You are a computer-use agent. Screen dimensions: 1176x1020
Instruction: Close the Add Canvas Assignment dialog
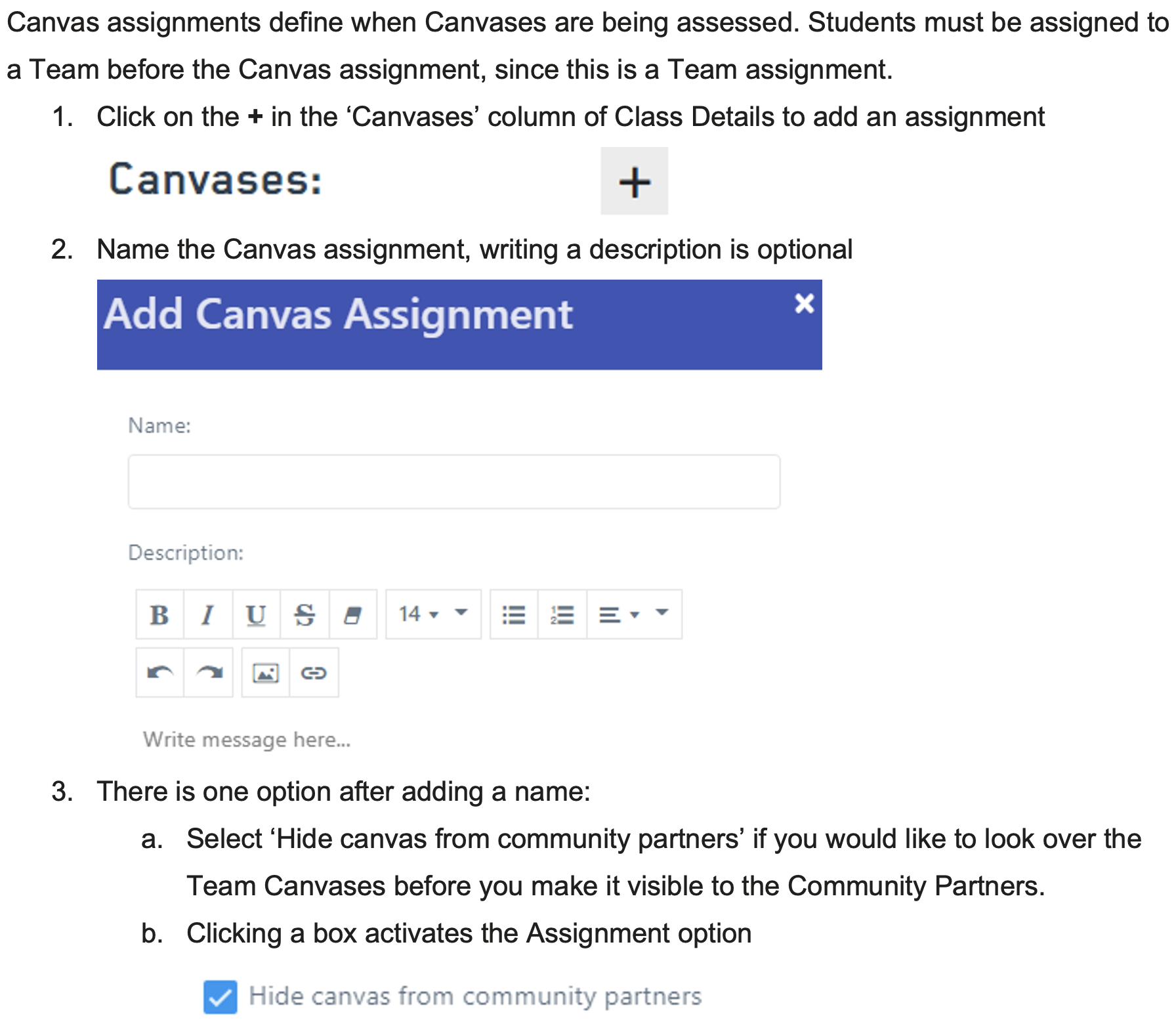coord(804,303)
